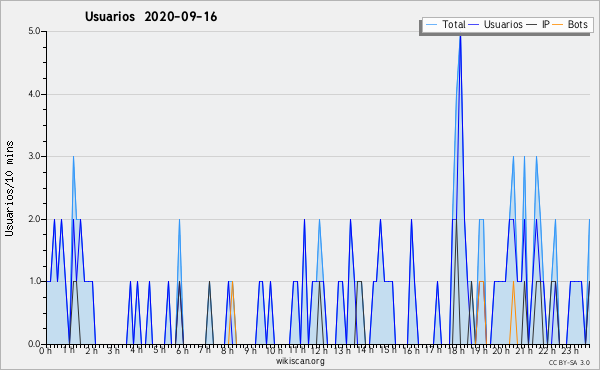The height and width of the screenshot is (370, 600).
Task: Click the light blue peak at 6 h
Action: 179,221
